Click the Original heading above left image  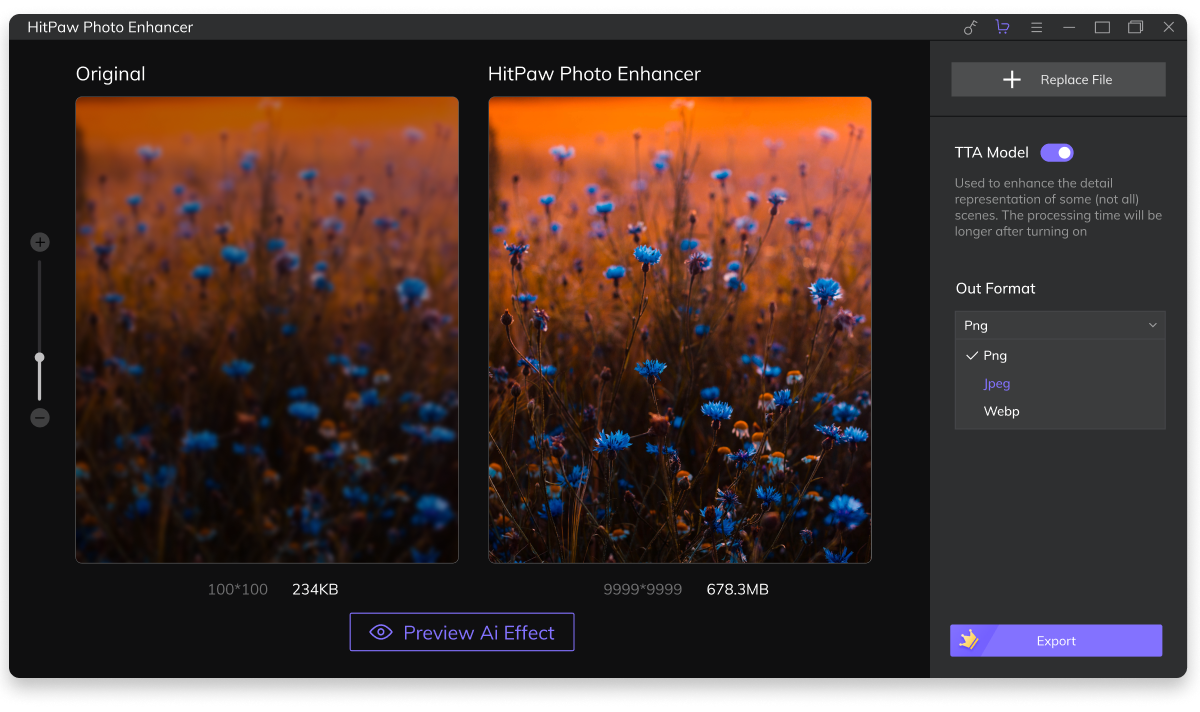pos(111,74)
